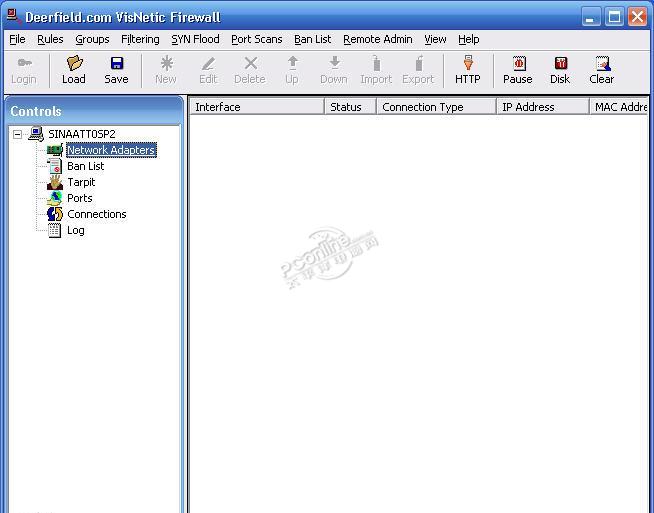The image size is (654, 513).
Task: Click the Export toolbar icon
Action: click(x=419, y=63)
